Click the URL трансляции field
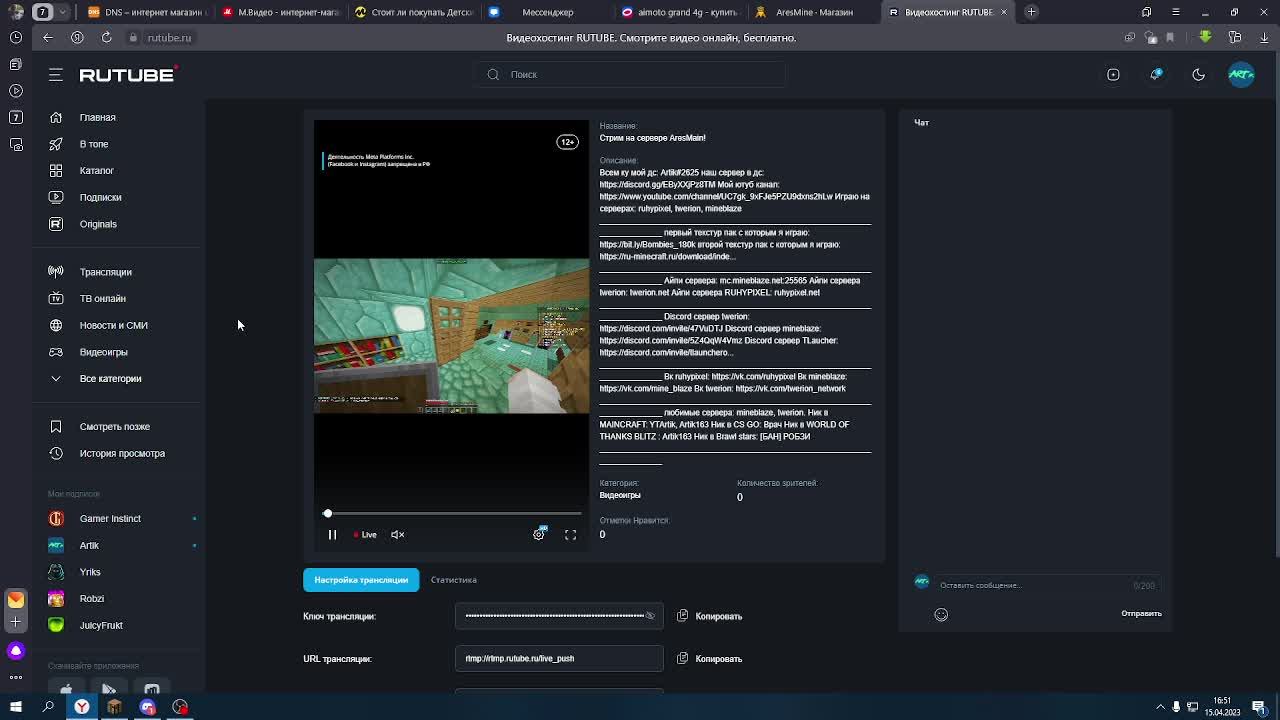This screenshot has width=1280, height=720. click(x=559, y=659)
